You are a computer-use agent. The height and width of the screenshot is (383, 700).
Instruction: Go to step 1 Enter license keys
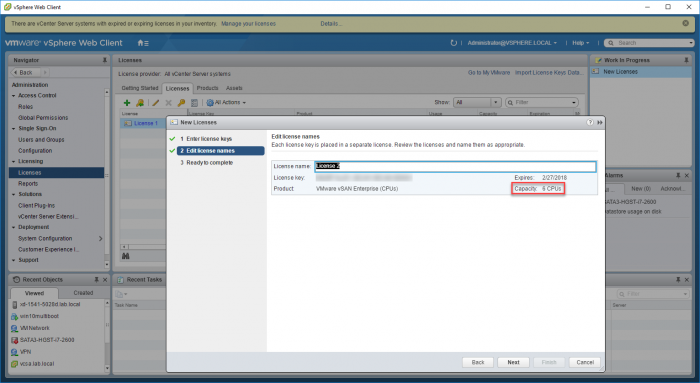point(209,139)
